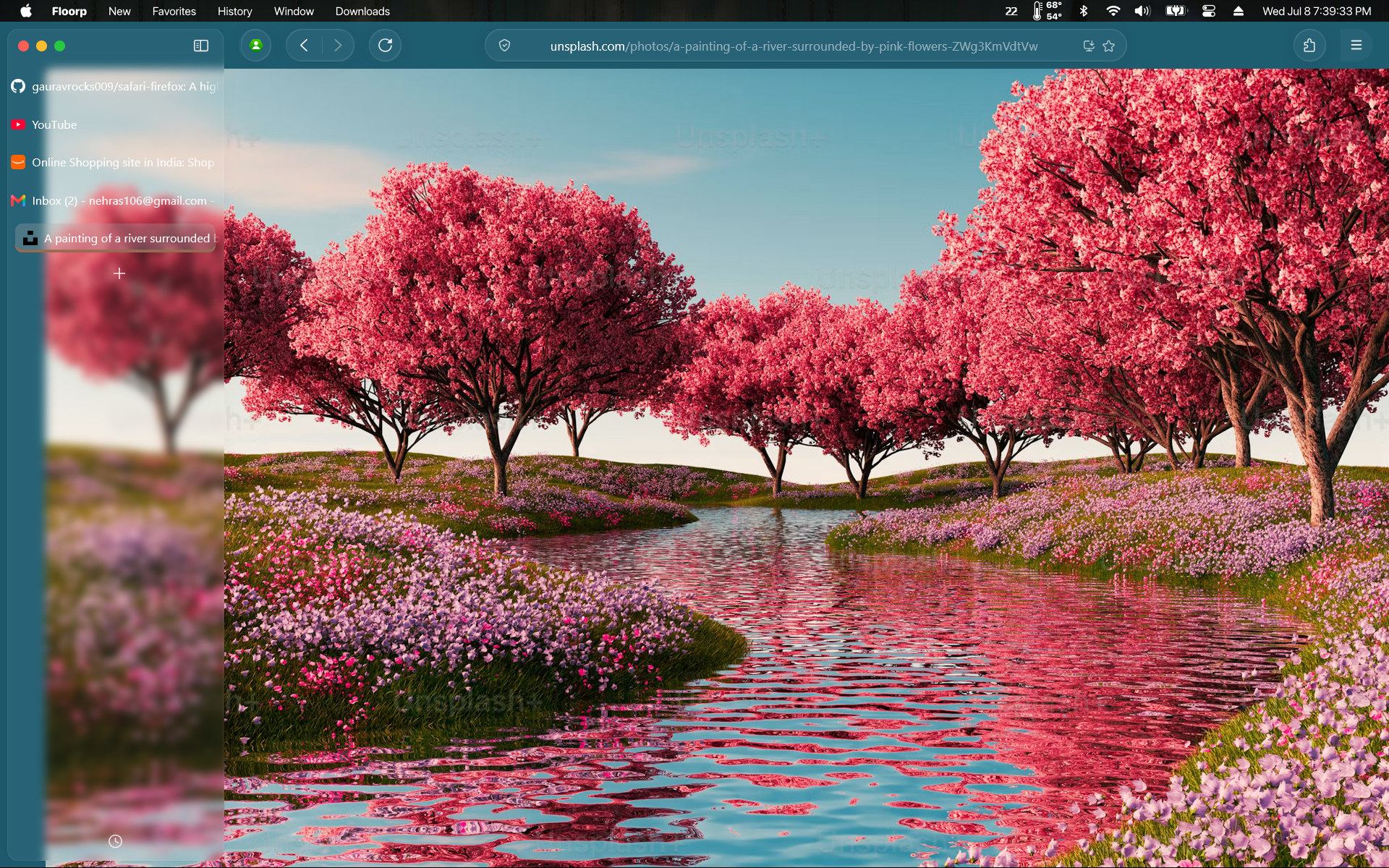The image size is (1389, 868).
Task: Open Control Center toggles icon
Action: point(1208,11)
